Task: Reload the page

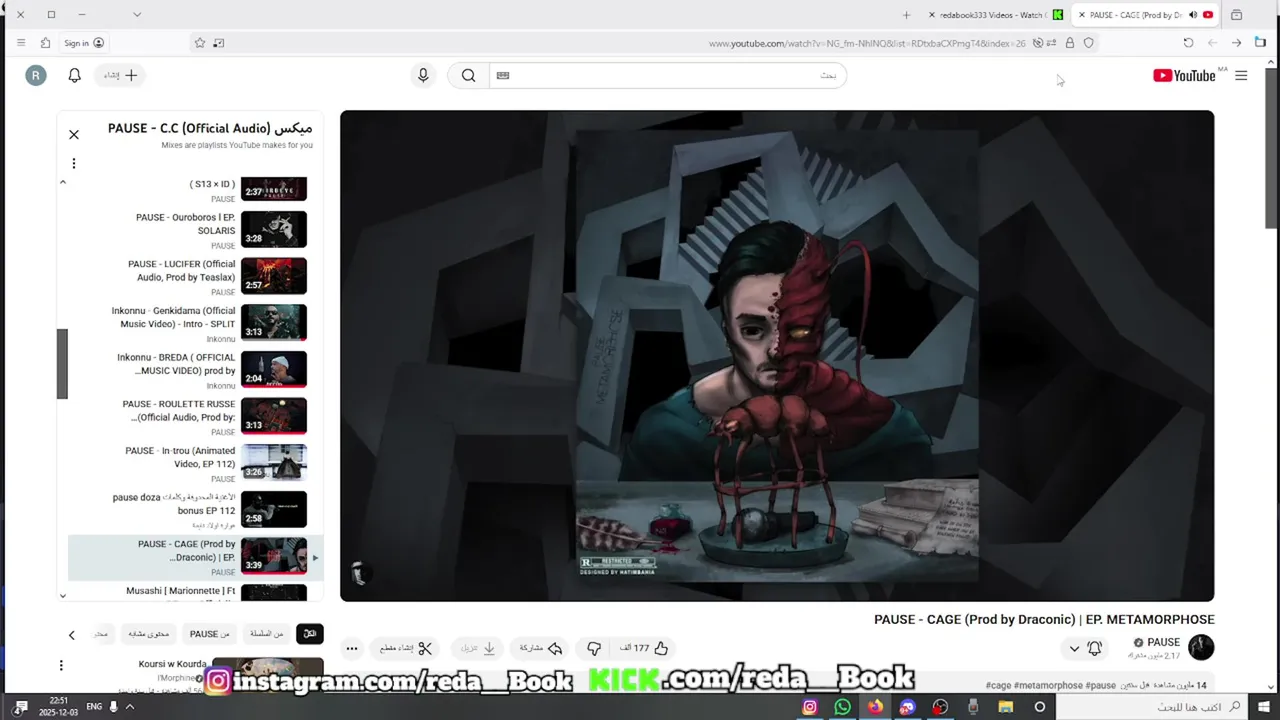Action: pos(1188,43)
